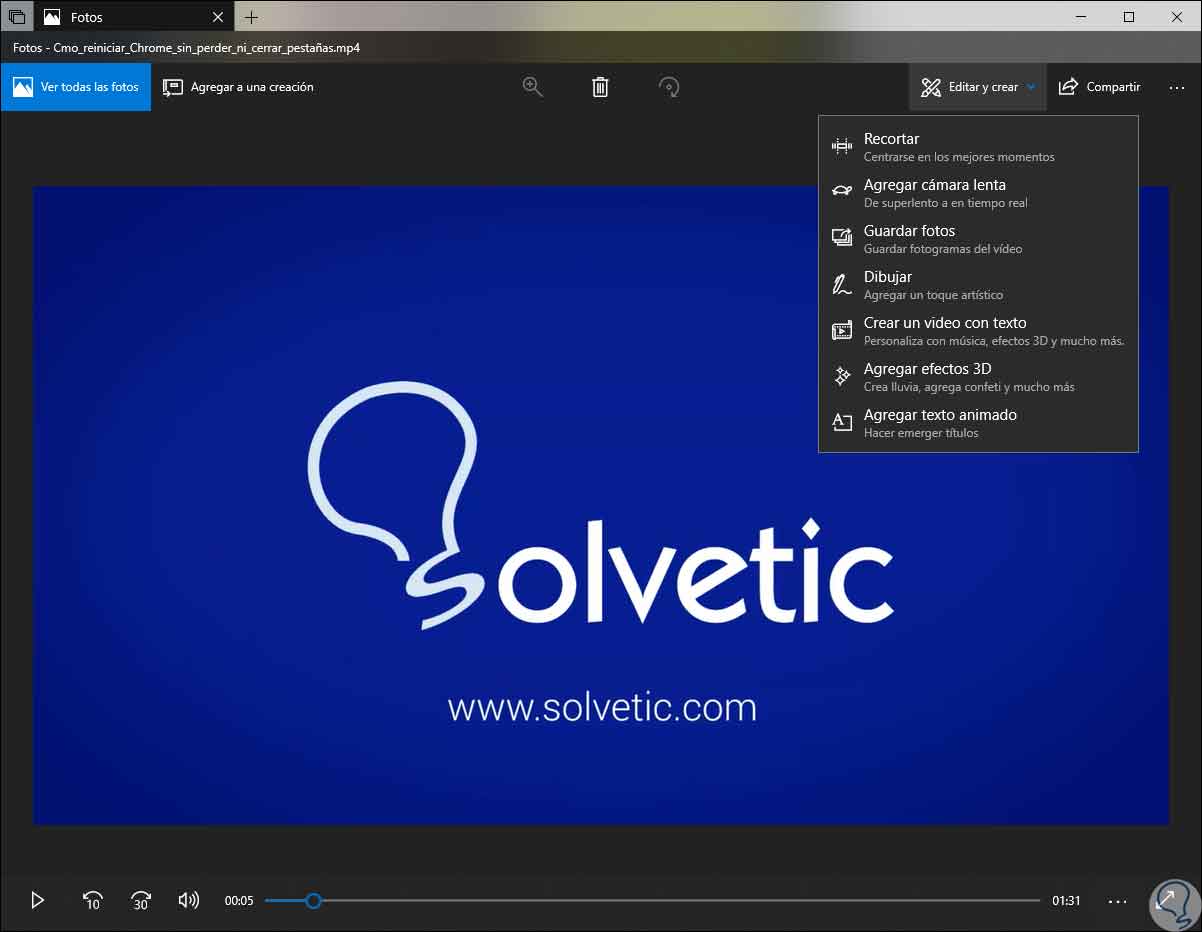This screenshot has width=1202, height=932.
Task: Skip forward 30 seconds
Action: [x=140, y=900]
